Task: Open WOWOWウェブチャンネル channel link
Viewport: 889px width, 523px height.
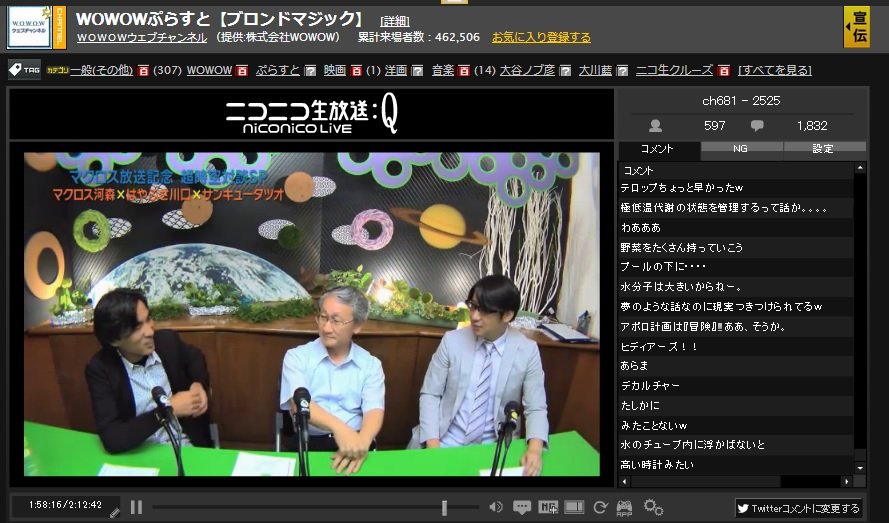Action: point(142,37)
